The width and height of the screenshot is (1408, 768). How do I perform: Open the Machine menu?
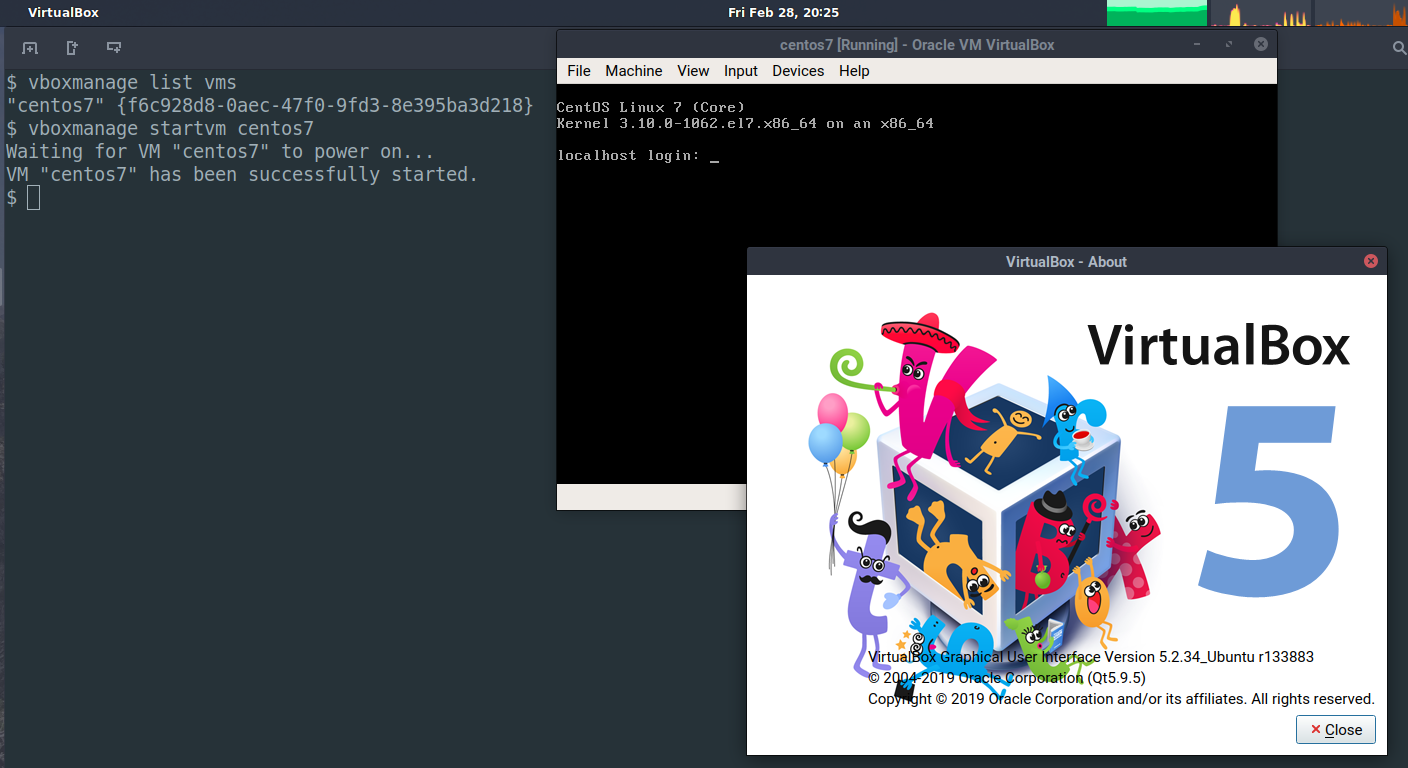click(633, 71)
